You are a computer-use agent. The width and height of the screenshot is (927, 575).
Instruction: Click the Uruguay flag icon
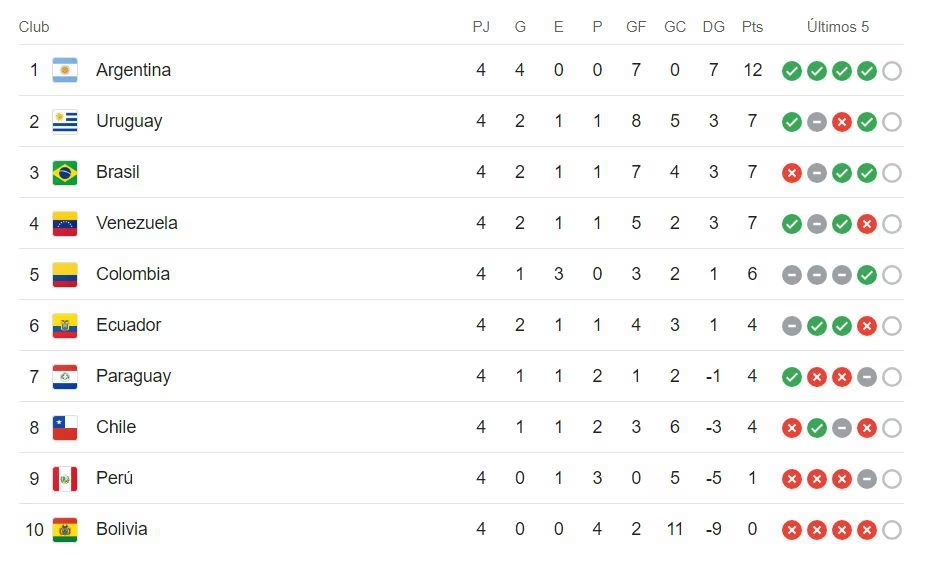click(x=65, y=121)
